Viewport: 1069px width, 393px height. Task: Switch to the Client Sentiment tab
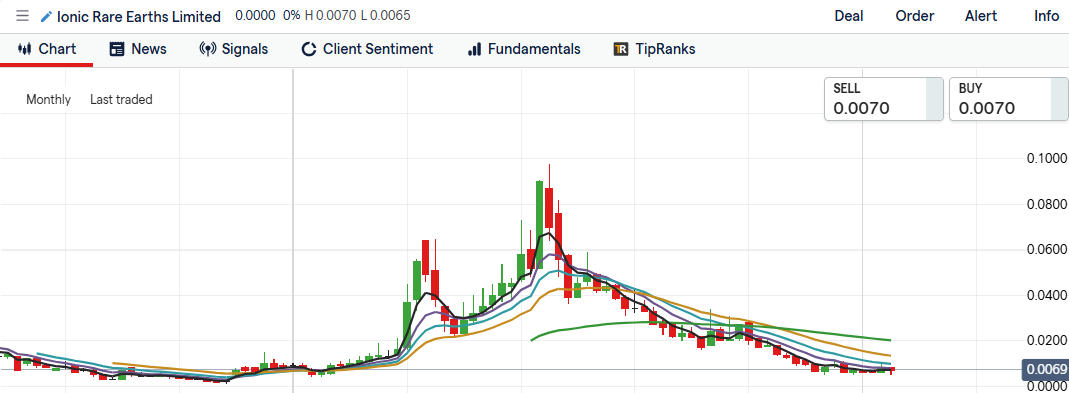(367, 49)
